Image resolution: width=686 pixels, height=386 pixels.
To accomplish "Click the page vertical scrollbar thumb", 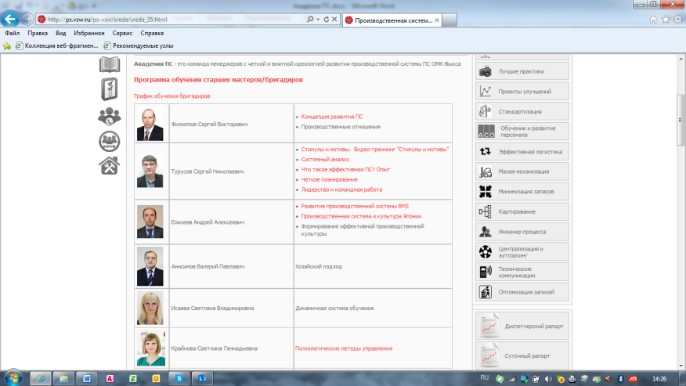I will coord(680,119).
